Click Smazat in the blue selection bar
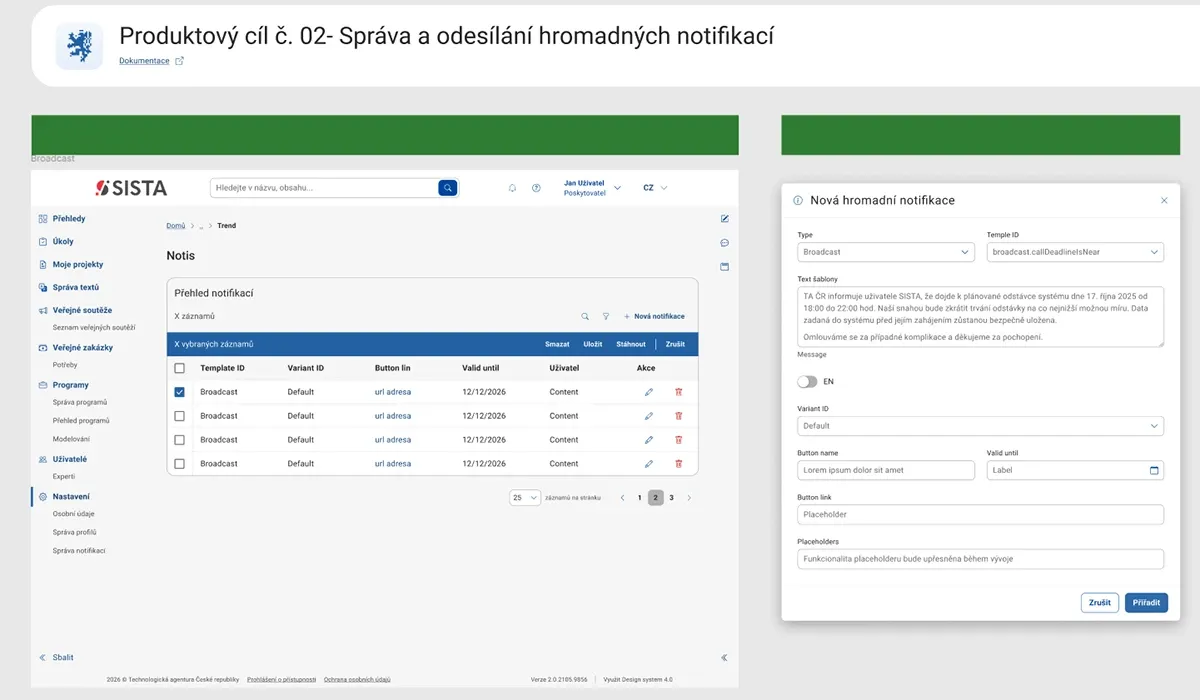The height and width of the screenshot is (700, 1200). [x=557, y=344]
